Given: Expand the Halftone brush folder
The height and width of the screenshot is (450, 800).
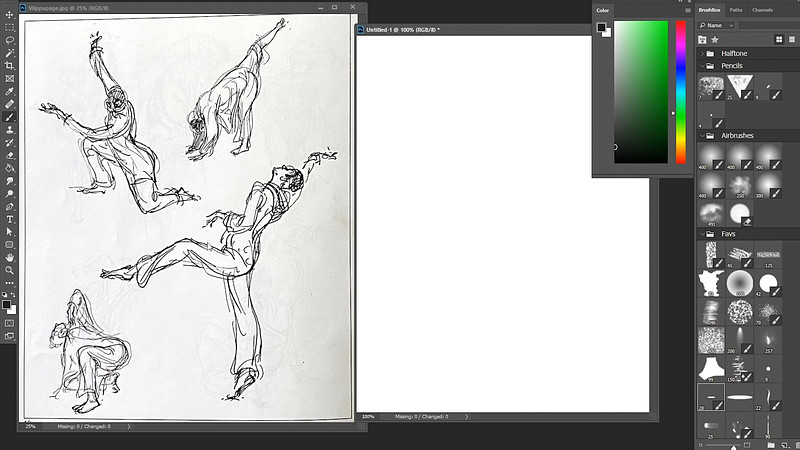Looking at the screenshot, I should (x=703, y=53).
